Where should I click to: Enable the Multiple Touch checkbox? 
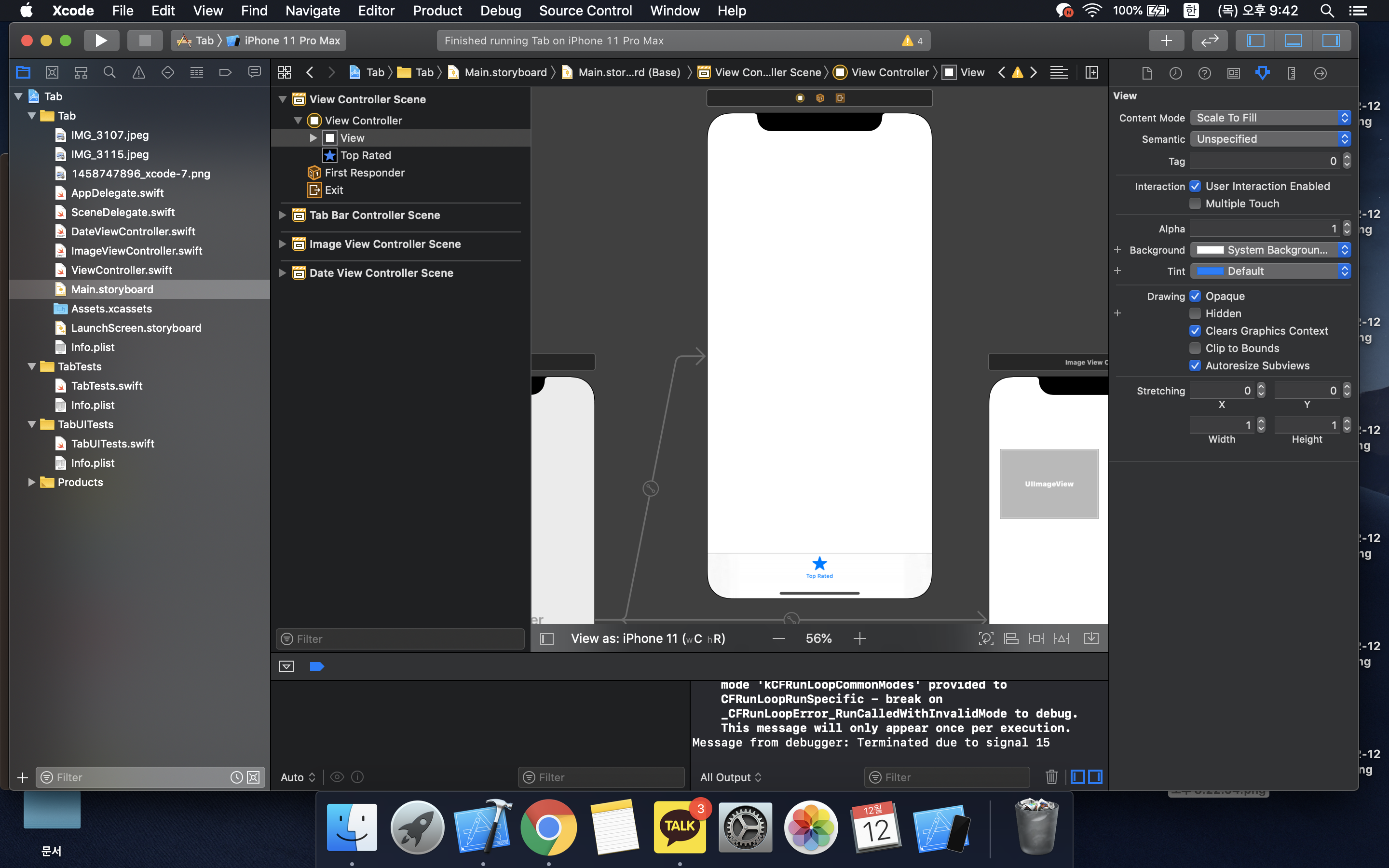point(1195,204)
